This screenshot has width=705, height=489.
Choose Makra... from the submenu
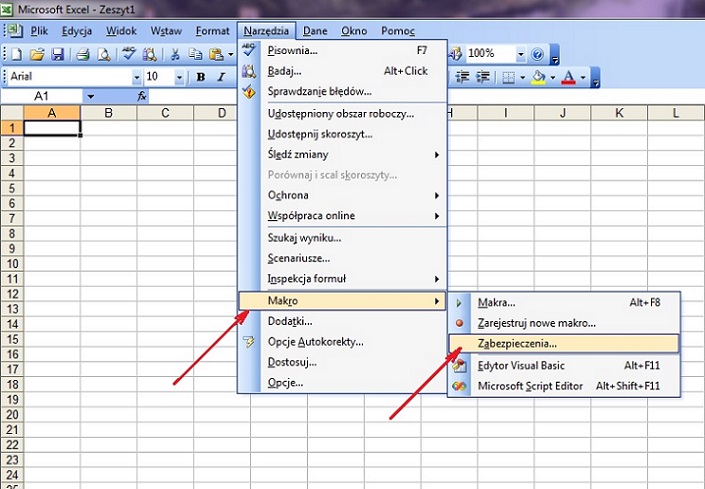pyautogui.click(x=563, y=302)
